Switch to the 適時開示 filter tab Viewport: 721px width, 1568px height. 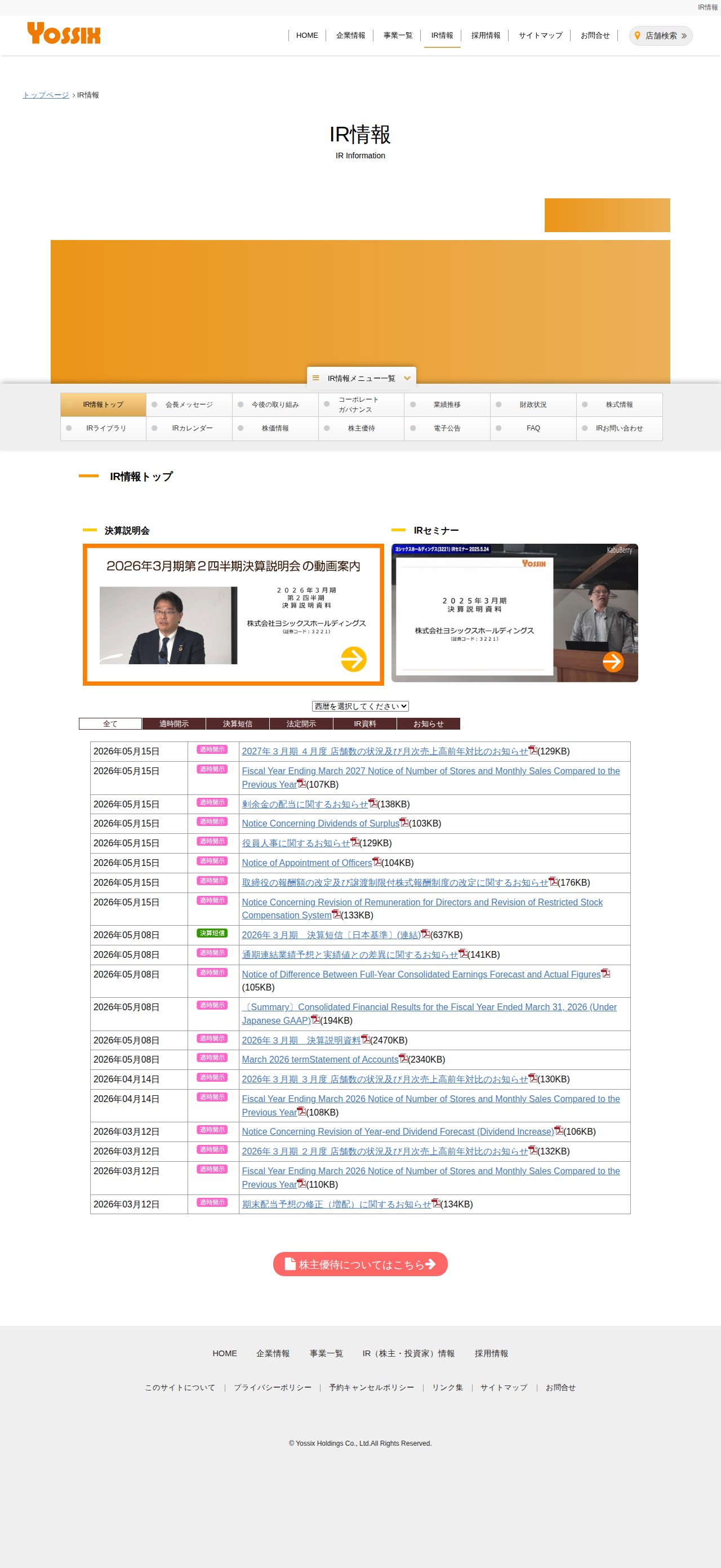click(174, 724)
